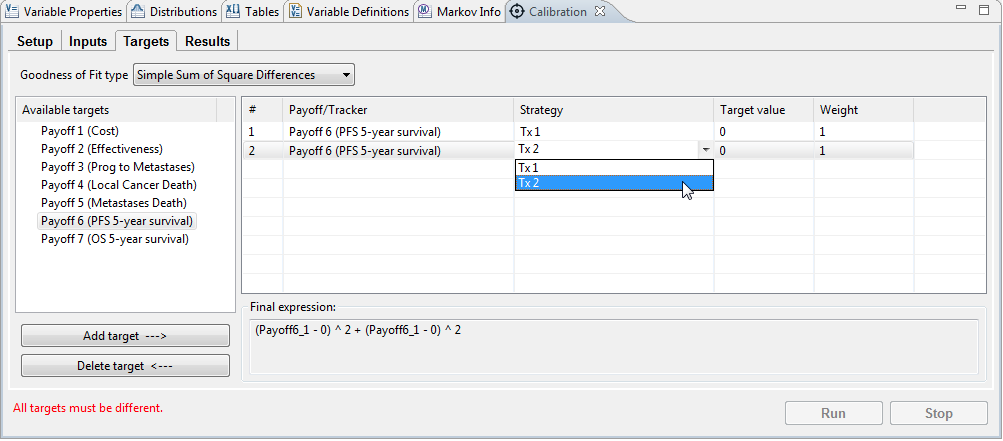Switch to the Setup tab

coord(35,41)
